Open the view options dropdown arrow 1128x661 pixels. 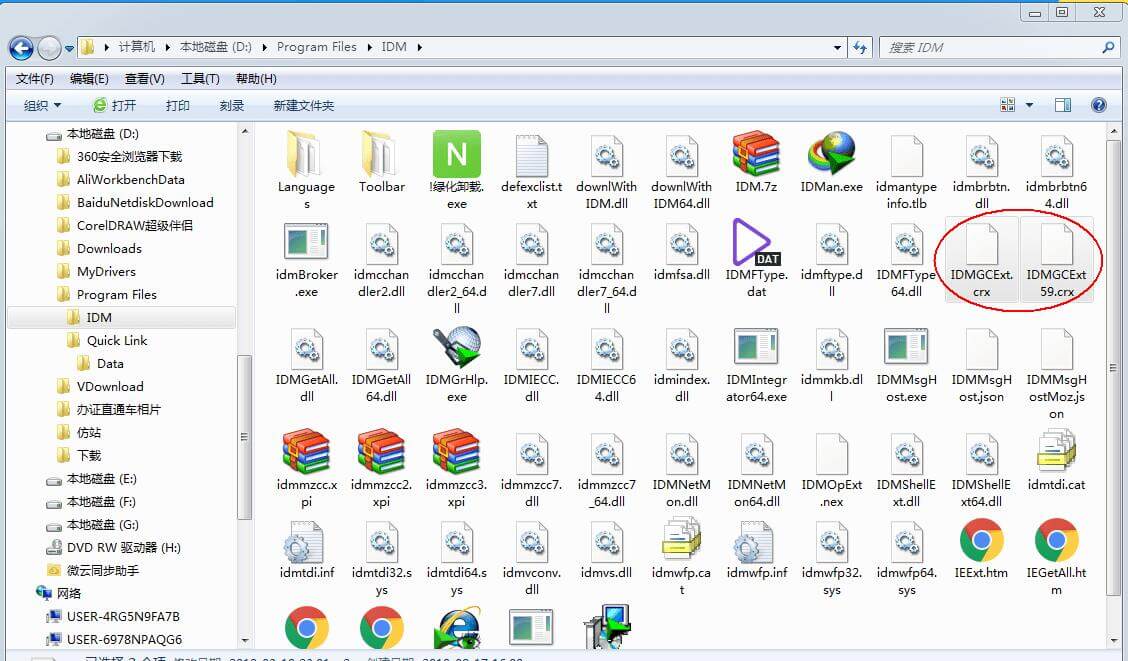[x=1029, y=105]
